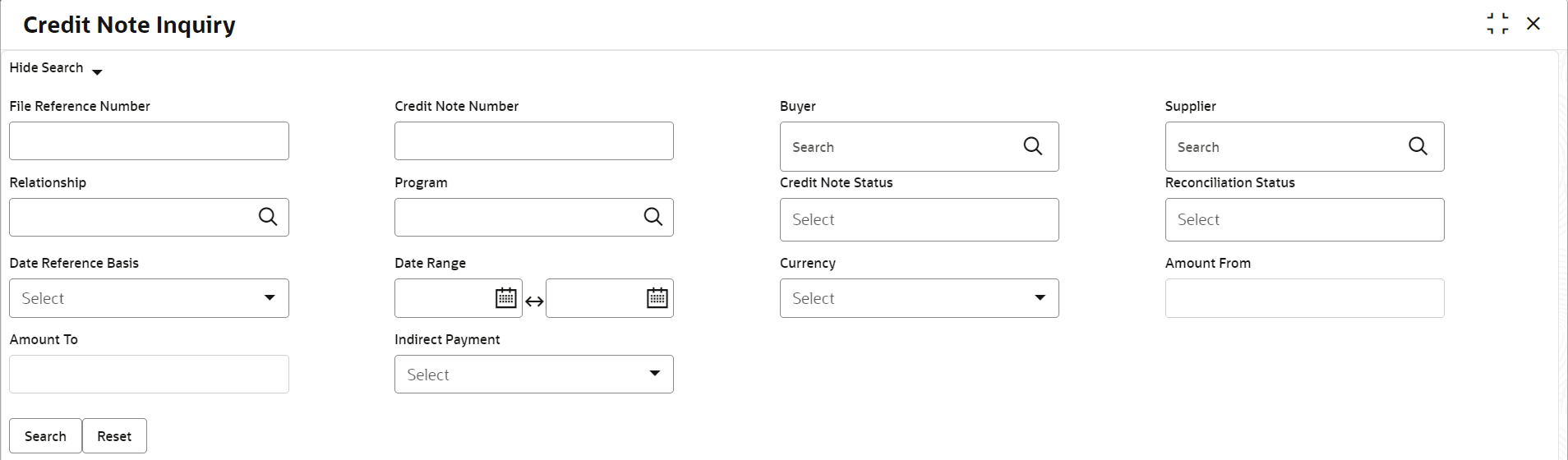Open the Reconciliation Status select box

[x=1304, y=219]
